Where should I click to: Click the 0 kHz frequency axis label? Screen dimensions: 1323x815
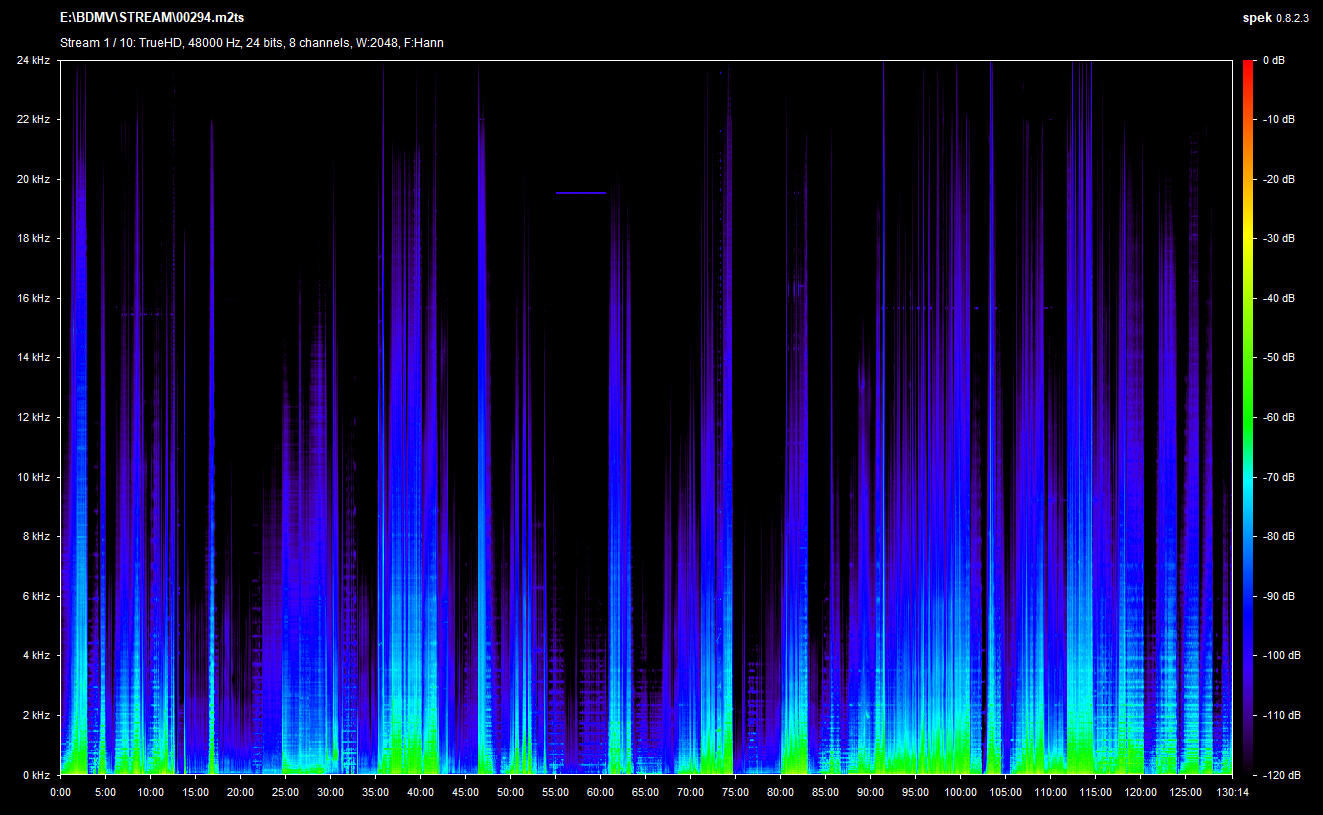35,775
